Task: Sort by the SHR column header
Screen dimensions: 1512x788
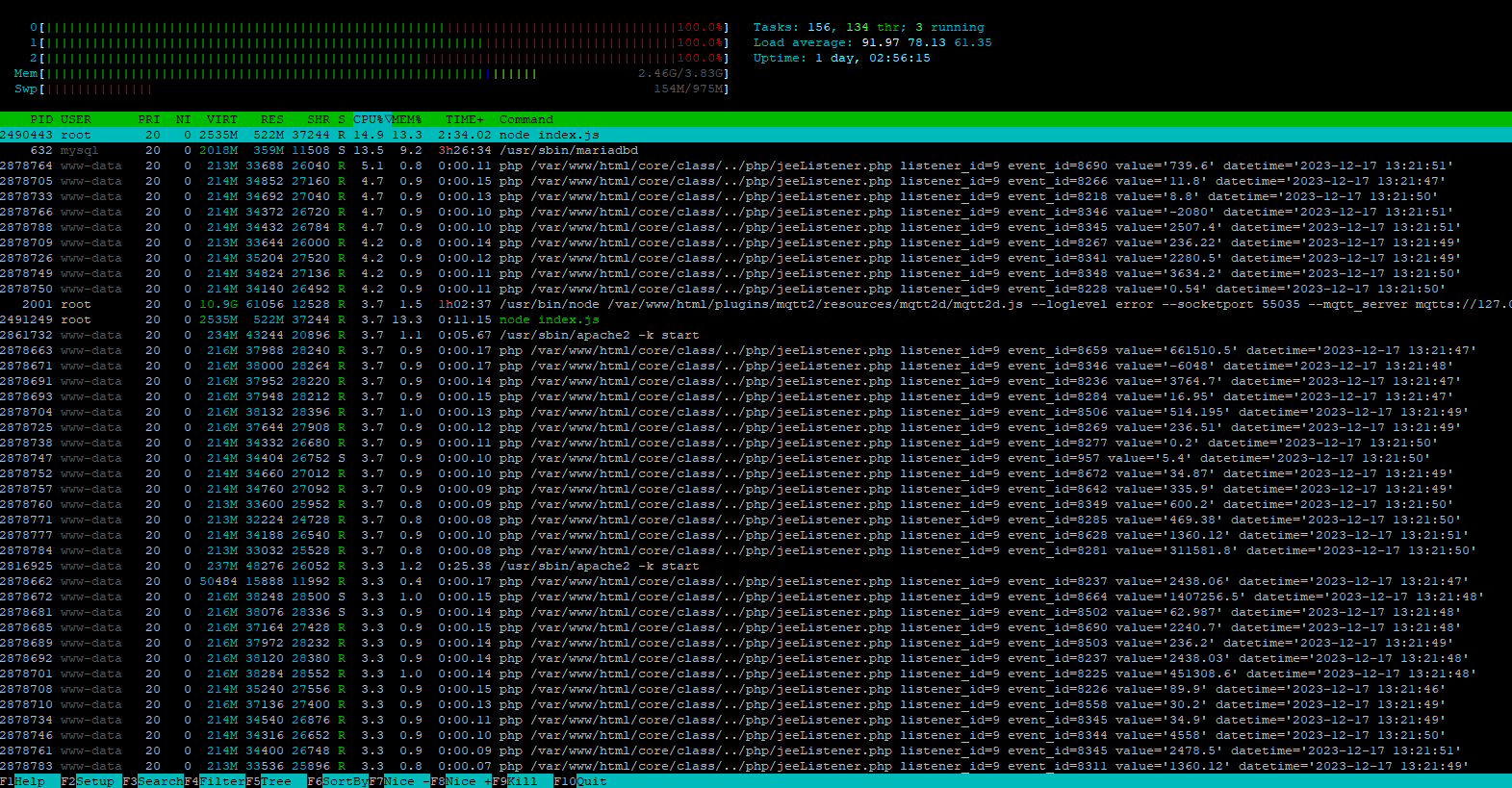Action: click(x=319, y=119)
